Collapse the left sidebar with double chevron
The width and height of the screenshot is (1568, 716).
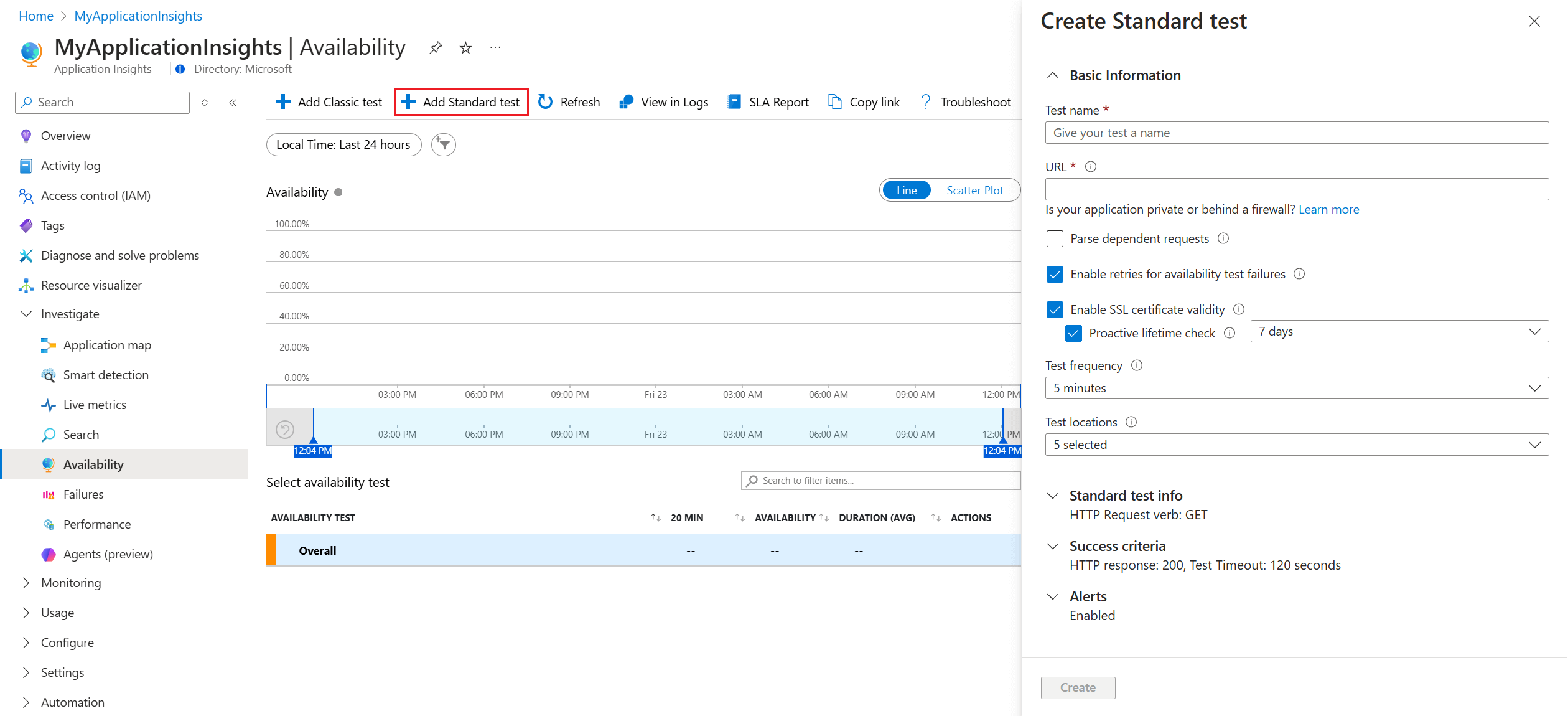tap(233, 103)
